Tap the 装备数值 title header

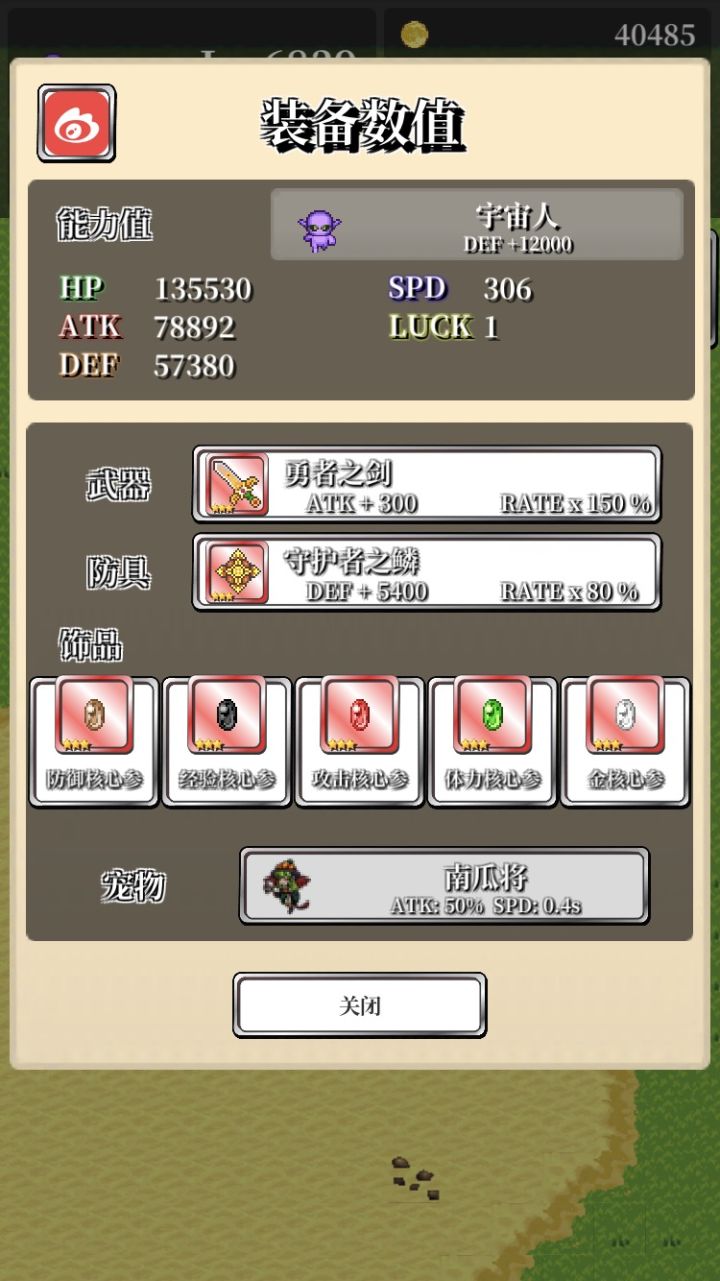[364, 127]
